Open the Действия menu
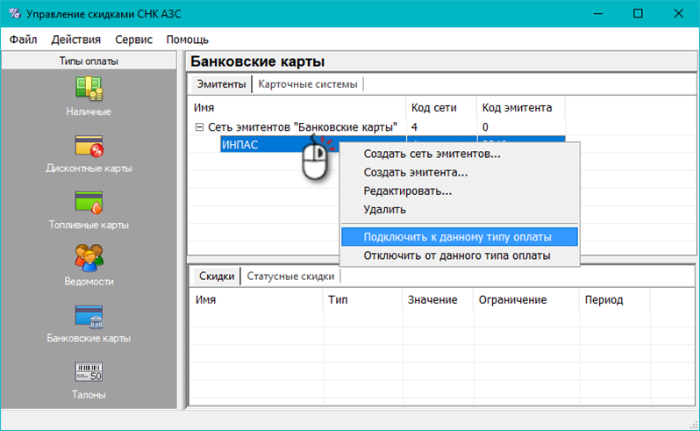Image resolution: width=700 pixels, height=431 pixels. (x=76, y=39)
